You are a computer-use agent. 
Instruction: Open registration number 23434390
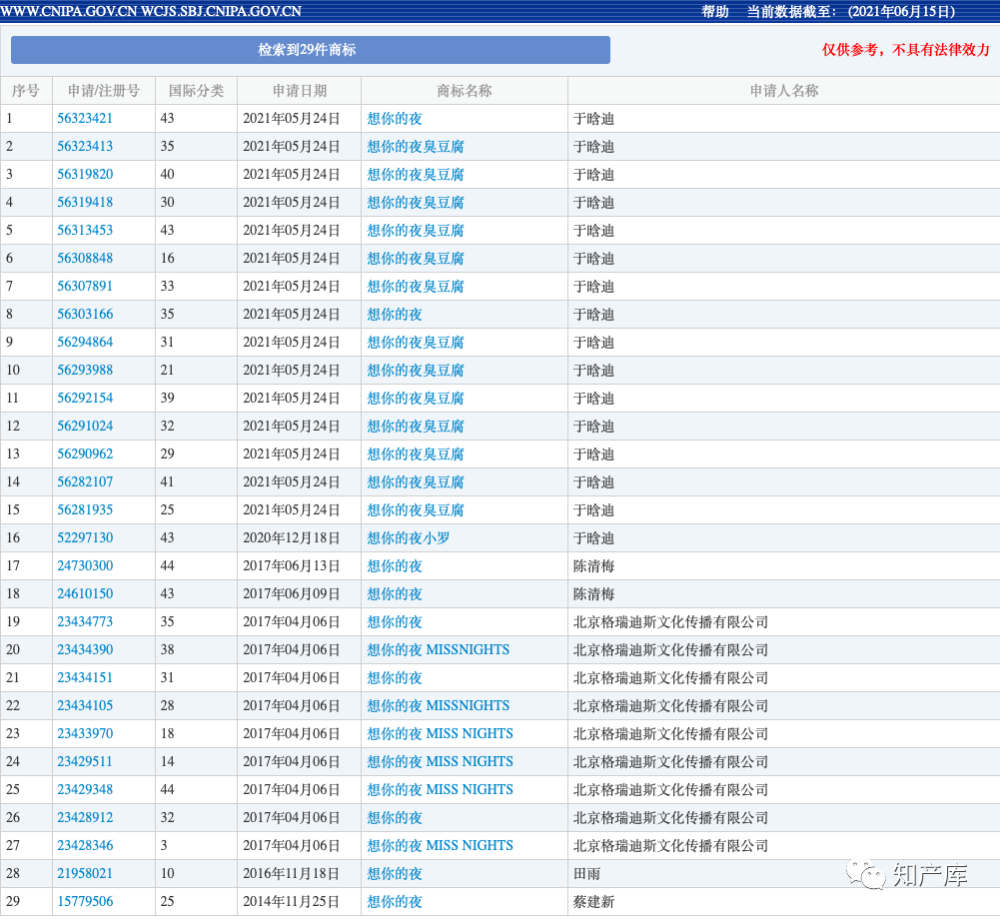click(x=85, y=650)
